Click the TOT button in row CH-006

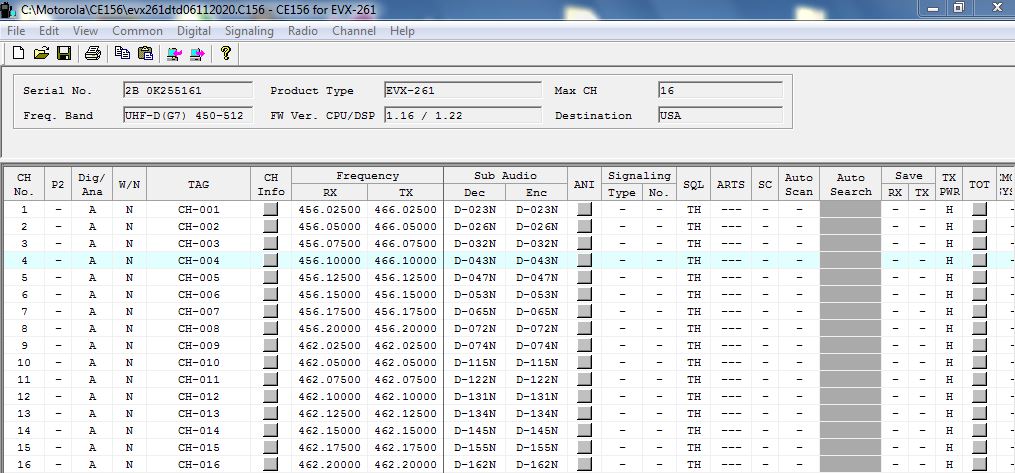click(979, 294)
